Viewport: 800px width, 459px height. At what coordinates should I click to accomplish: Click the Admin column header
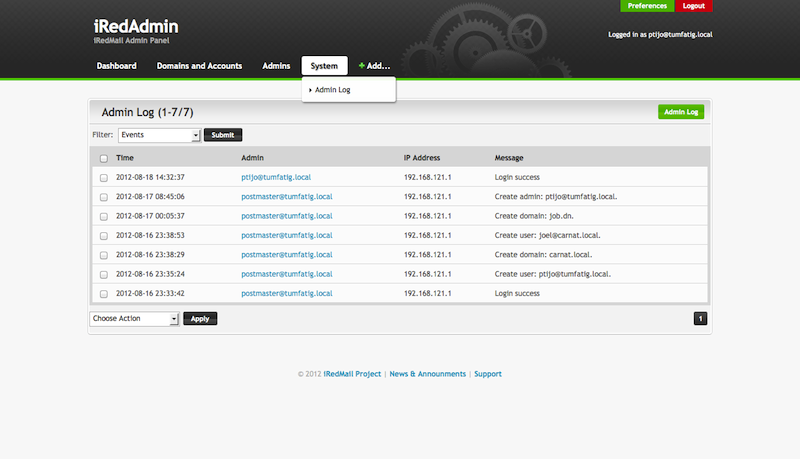[x=253, y=158]
